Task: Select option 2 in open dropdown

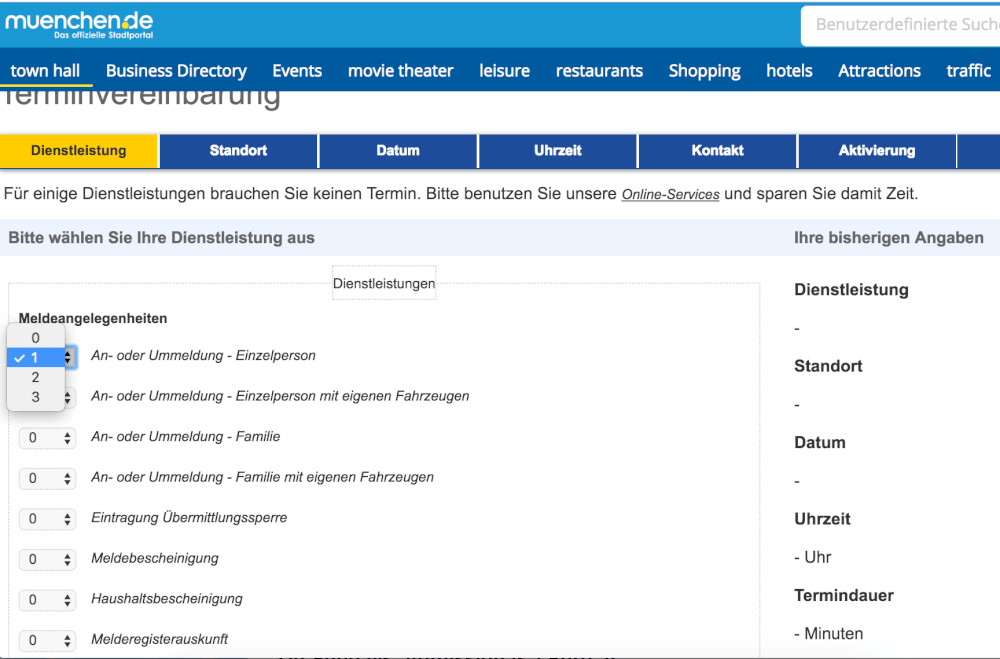Action: click(x=35, y=377)
